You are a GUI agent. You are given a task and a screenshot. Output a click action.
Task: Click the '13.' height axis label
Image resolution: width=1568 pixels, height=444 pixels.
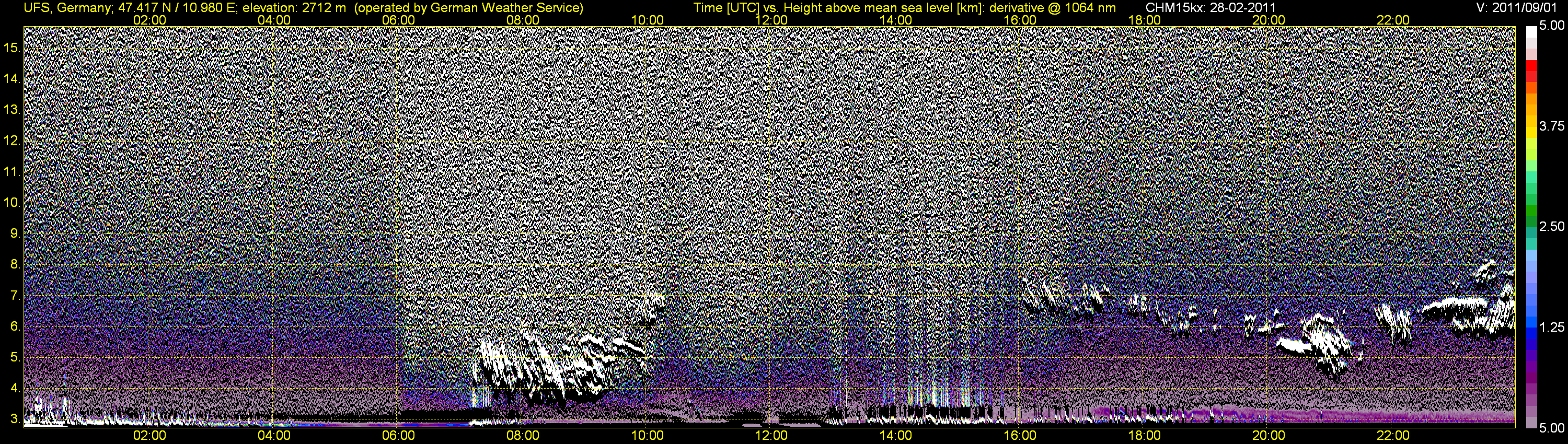(x=12, y=110)
